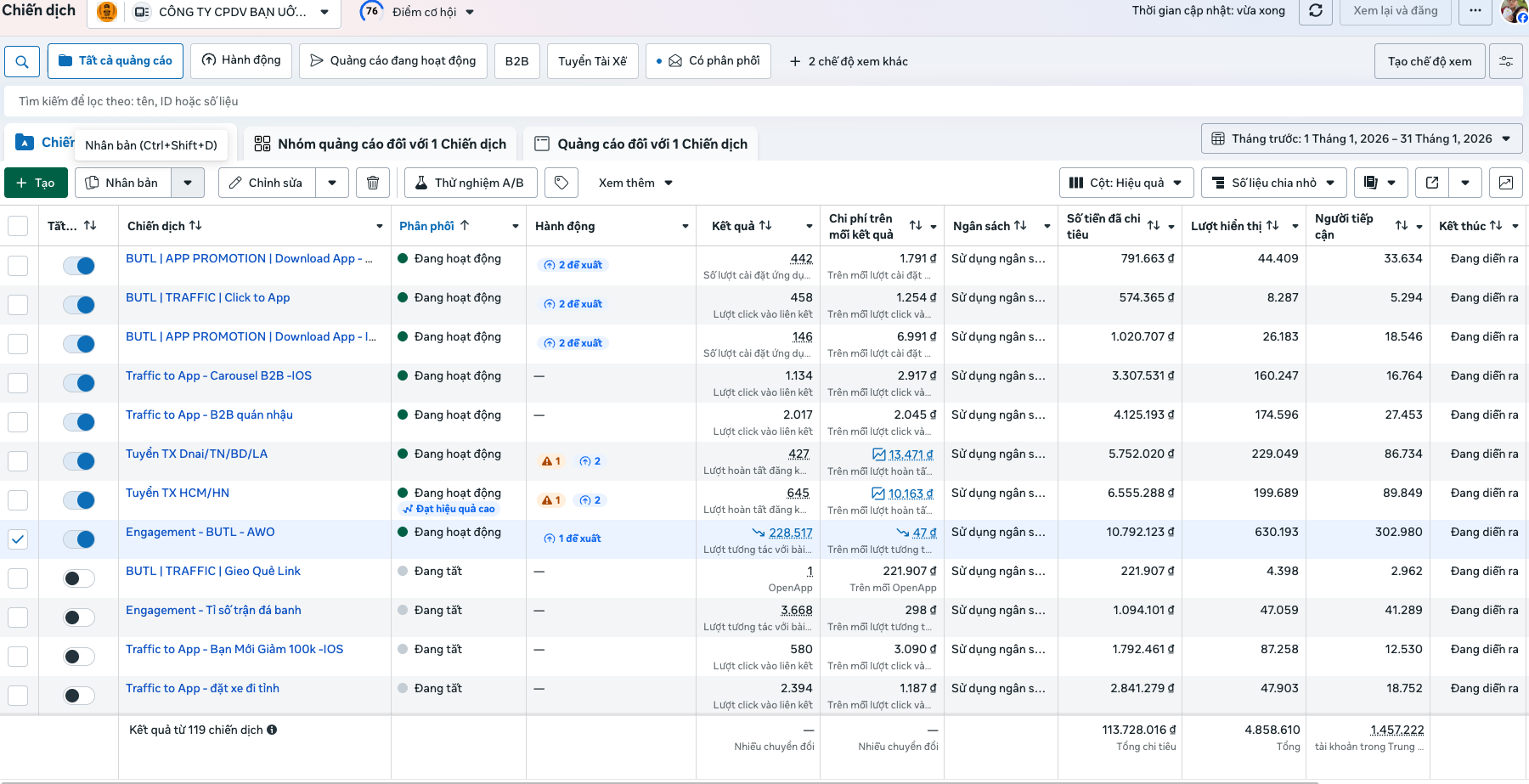Open the Cột: Hiệu quả columns dropdown
The width and height of the screenshot is (1529, 784).
coord(1126,183)
